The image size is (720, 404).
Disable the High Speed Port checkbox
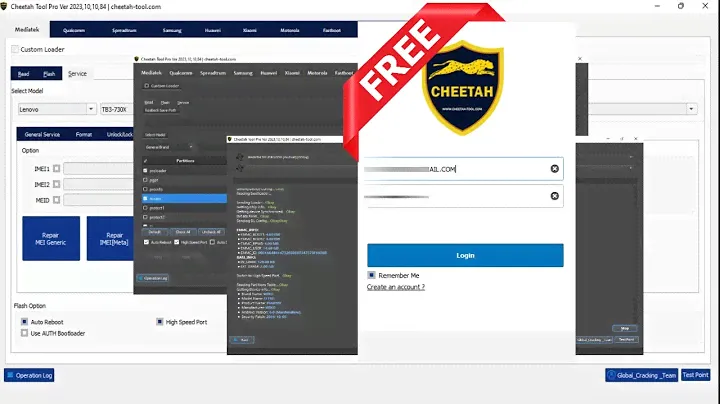159,322
